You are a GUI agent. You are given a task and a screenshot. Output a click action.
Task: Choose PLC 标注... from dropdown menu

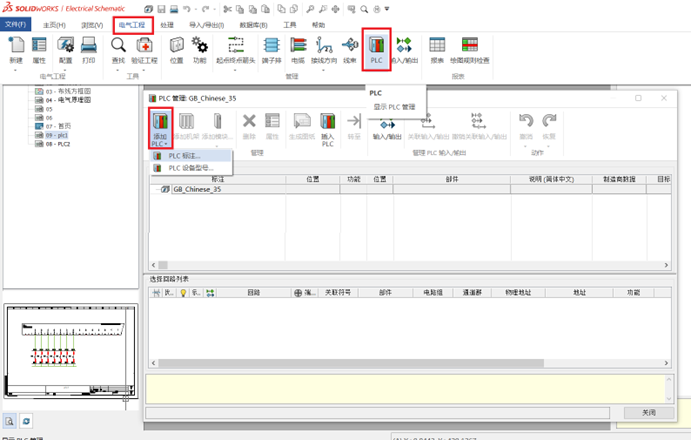(x=190, y=156)
